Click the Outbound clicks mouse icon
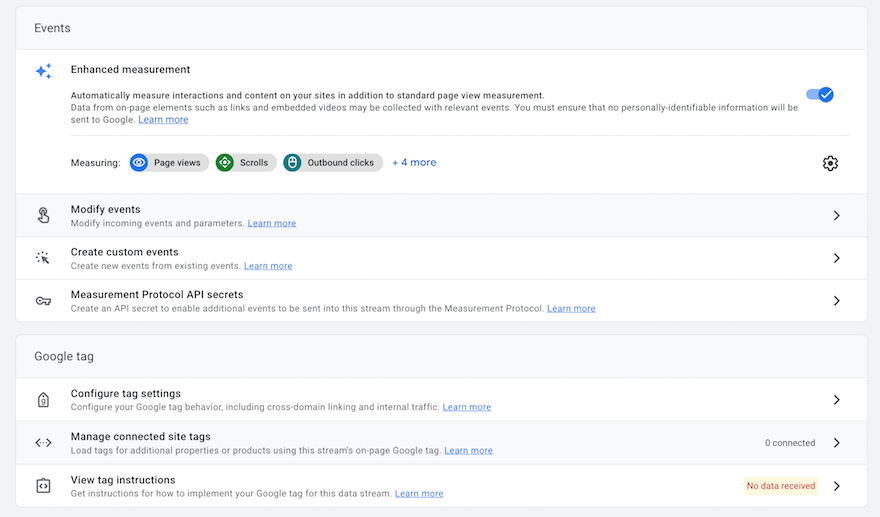The image size is (880, 517). pyautogui.click(x=292, y=163)
